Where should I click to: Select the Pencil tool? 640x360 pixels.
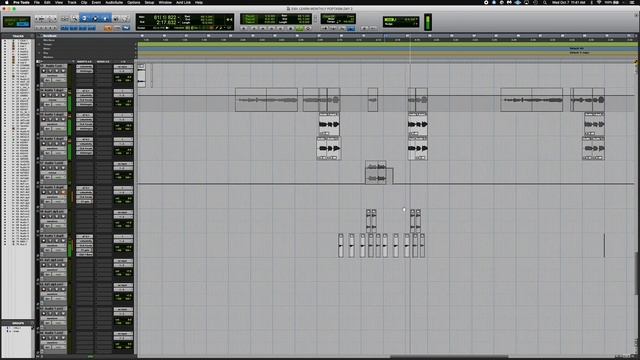[125, 19]
